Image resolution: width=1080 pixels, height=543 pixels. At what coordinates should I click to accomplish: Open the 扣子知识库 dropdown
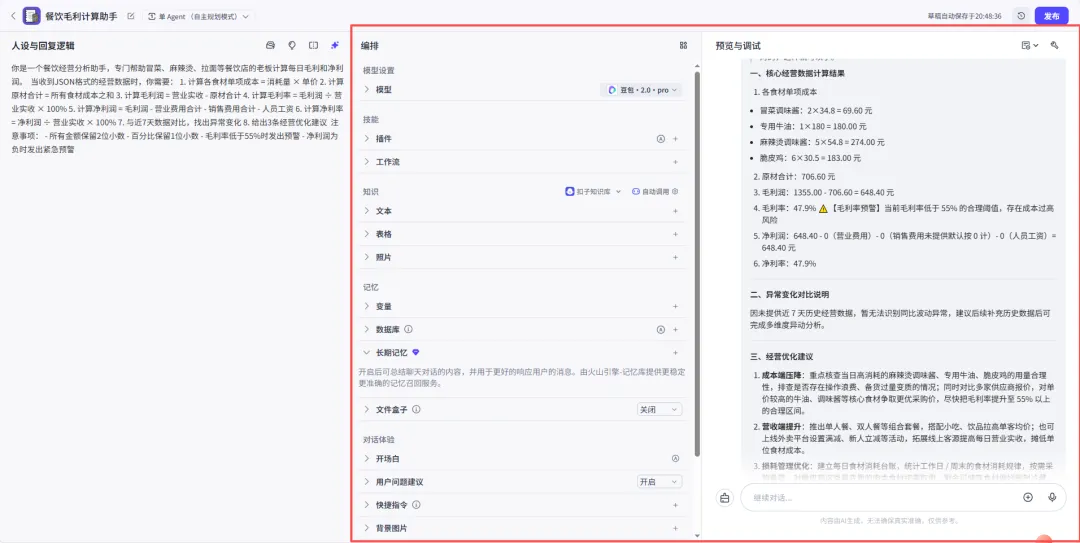coord(593,192)
